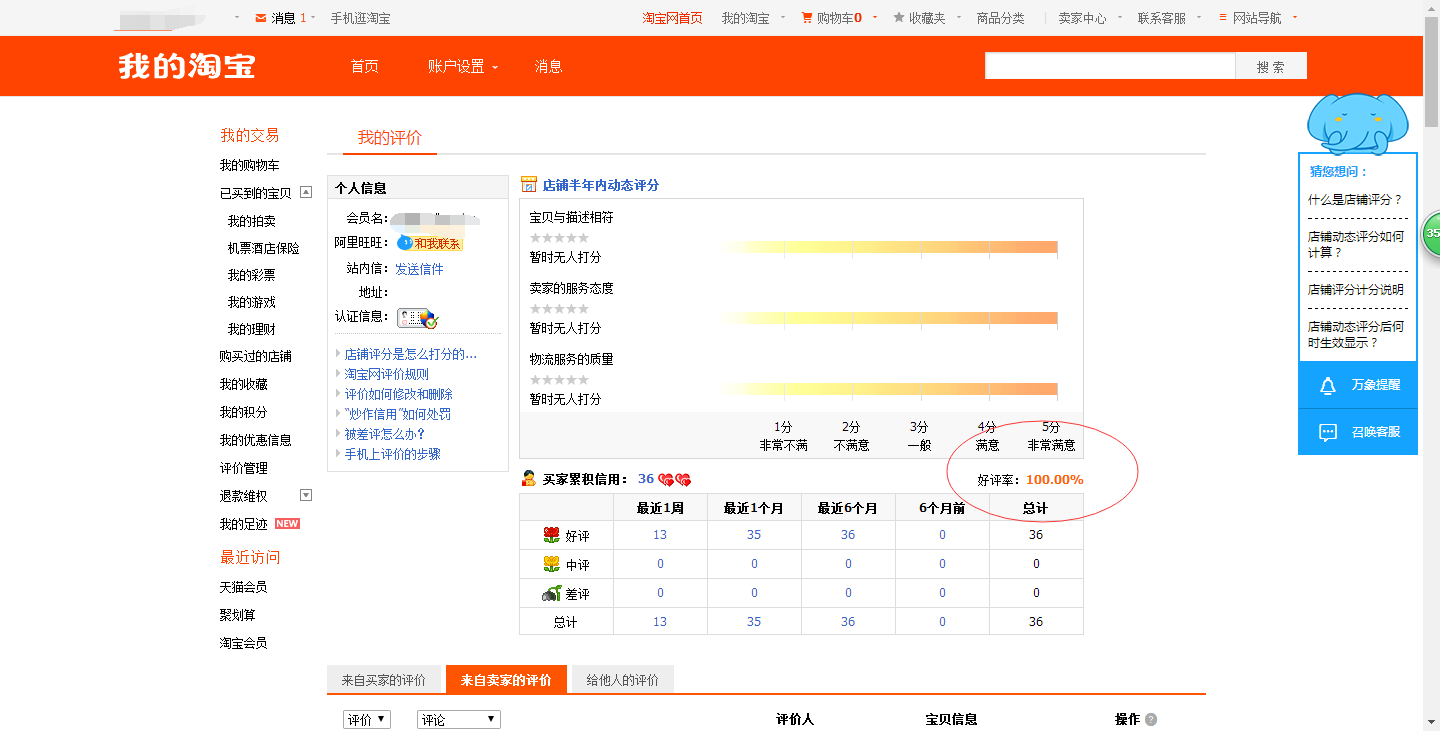1440x731 pixels.
Task: Open the username dropdown arrow at top-left
Action: click(237, 18)
